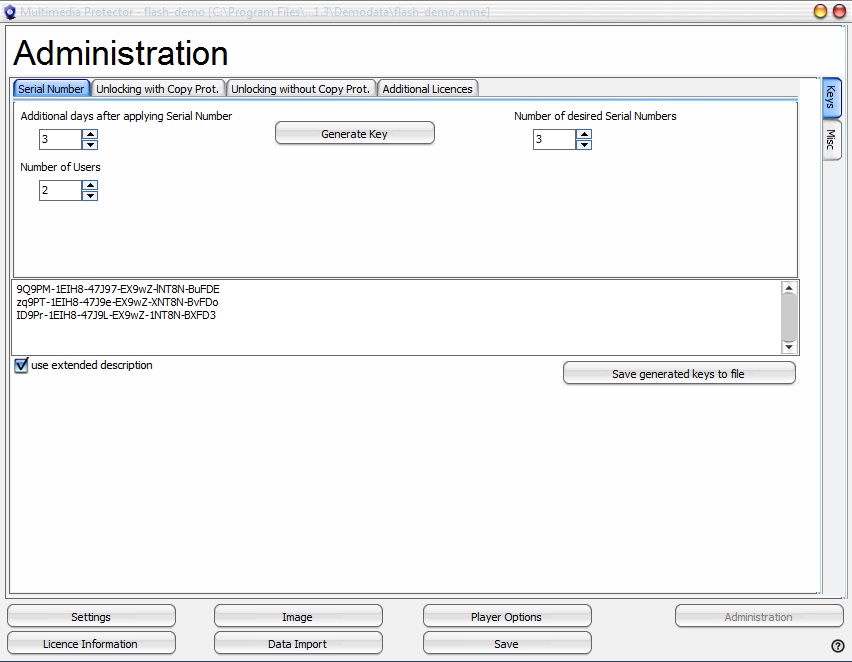Open the Additional Licences tab

(427, 89)
